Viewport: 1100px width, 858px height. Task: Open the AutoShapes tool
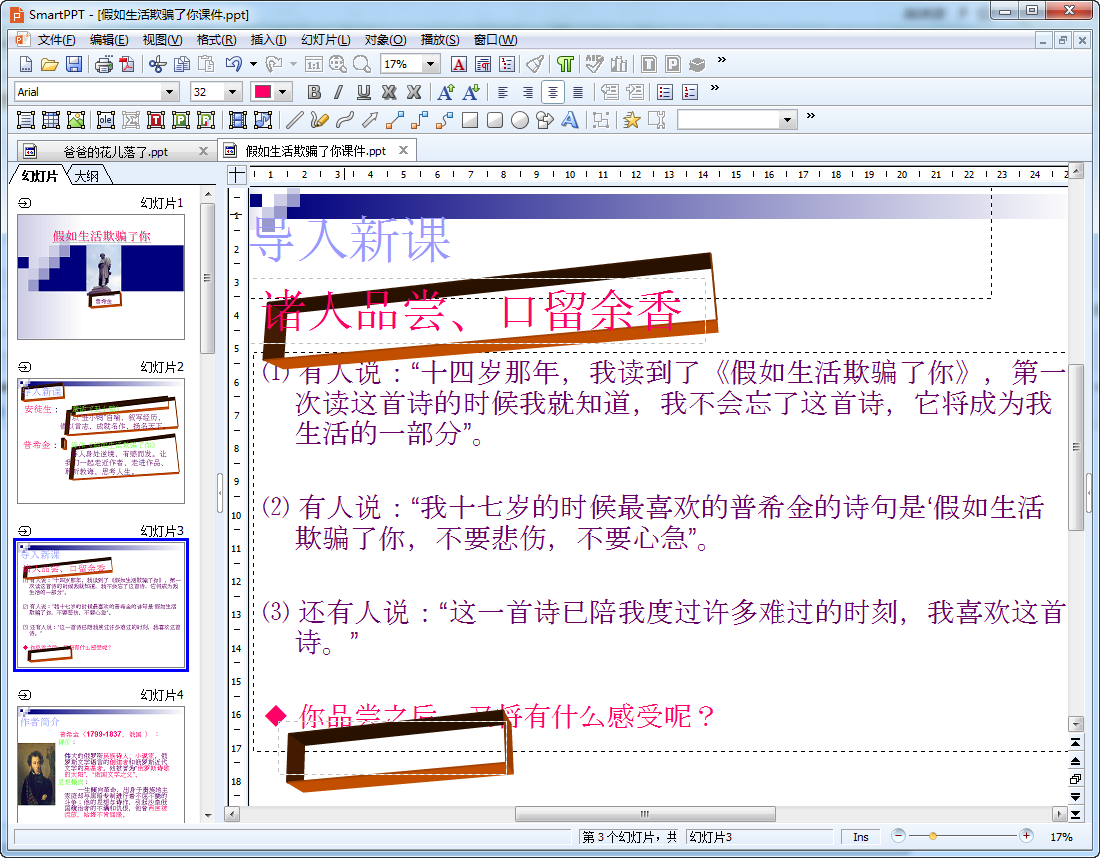pyautogui.click(x=545, y=120)
